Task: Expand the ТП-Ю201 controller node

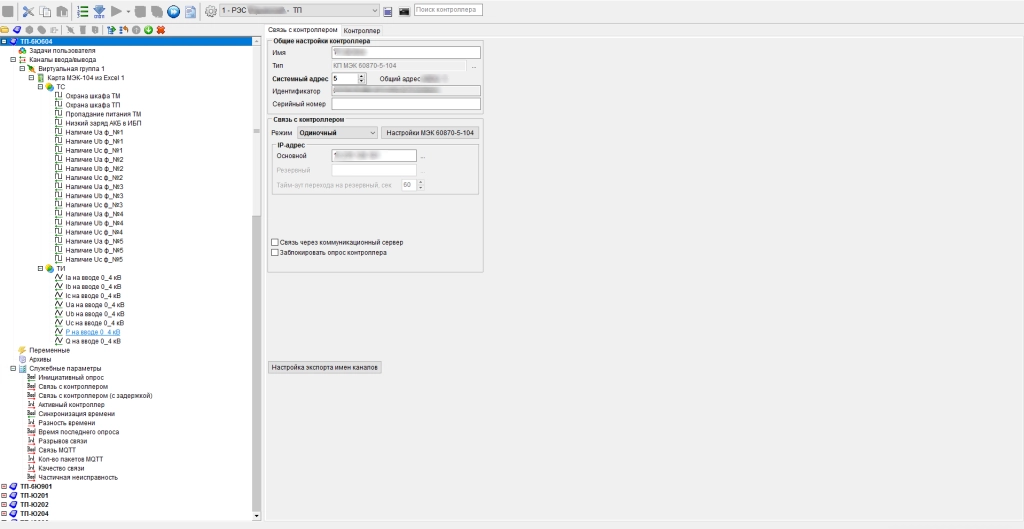Action: [4, 496]
